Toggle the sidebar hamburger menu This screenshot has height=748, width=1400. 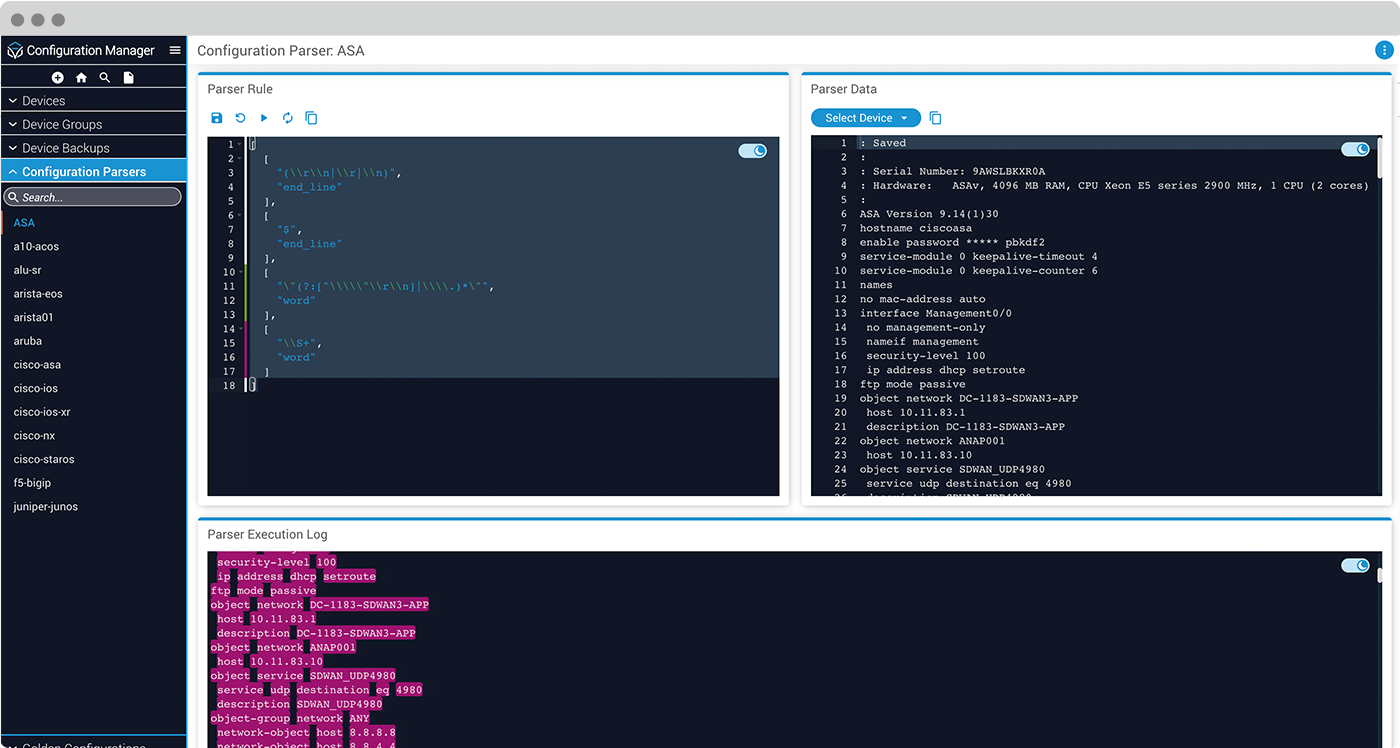coord(175,50)
